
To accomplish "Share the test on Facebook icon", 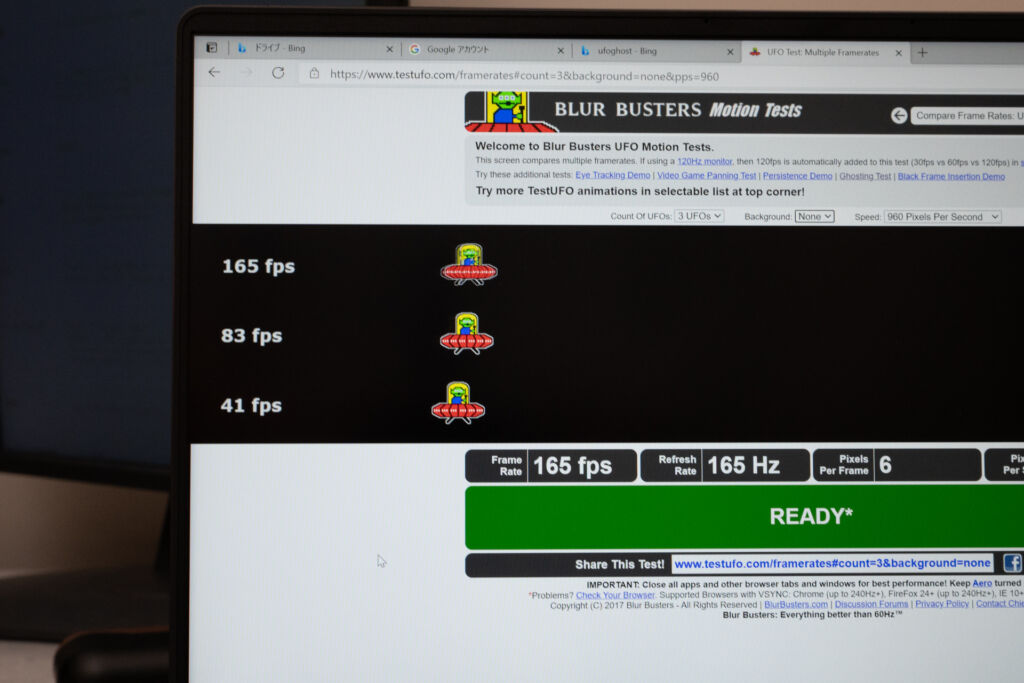I will coord(1012,563).
